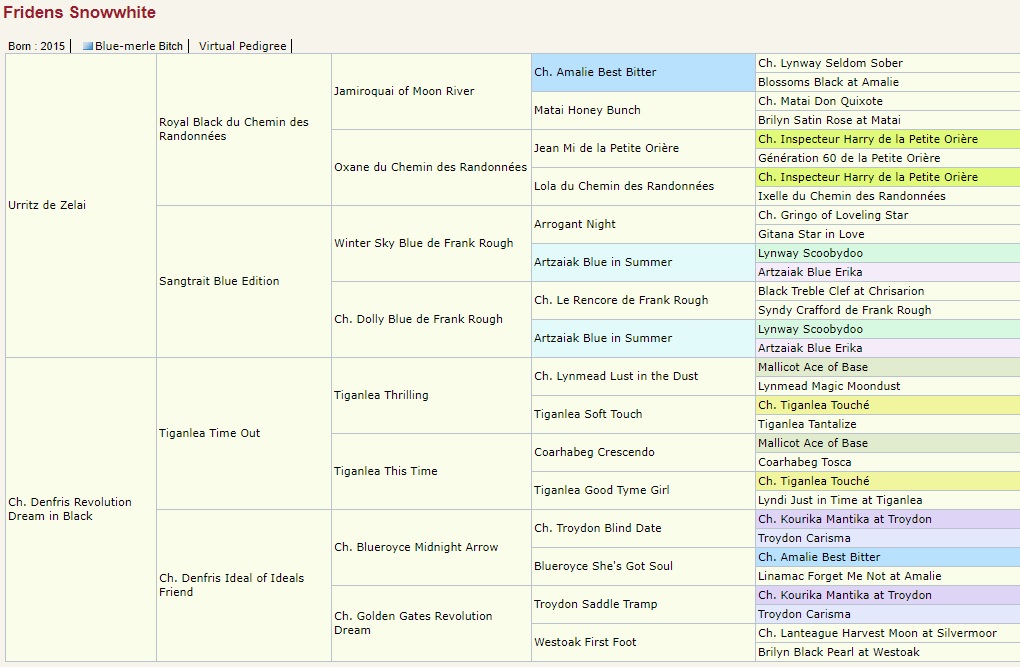Open Westoak First Foot
The width and height of the screenshot is (1020, 667).
(x=585, y=642)
